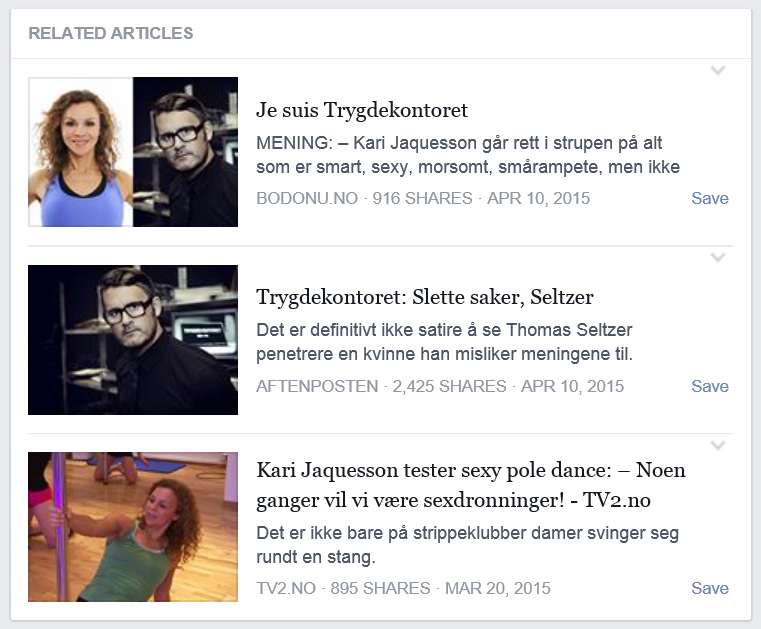Click the AFTENPOSTEN source label
The width and height of the screenshot is (761, 629).
[317, 386]
